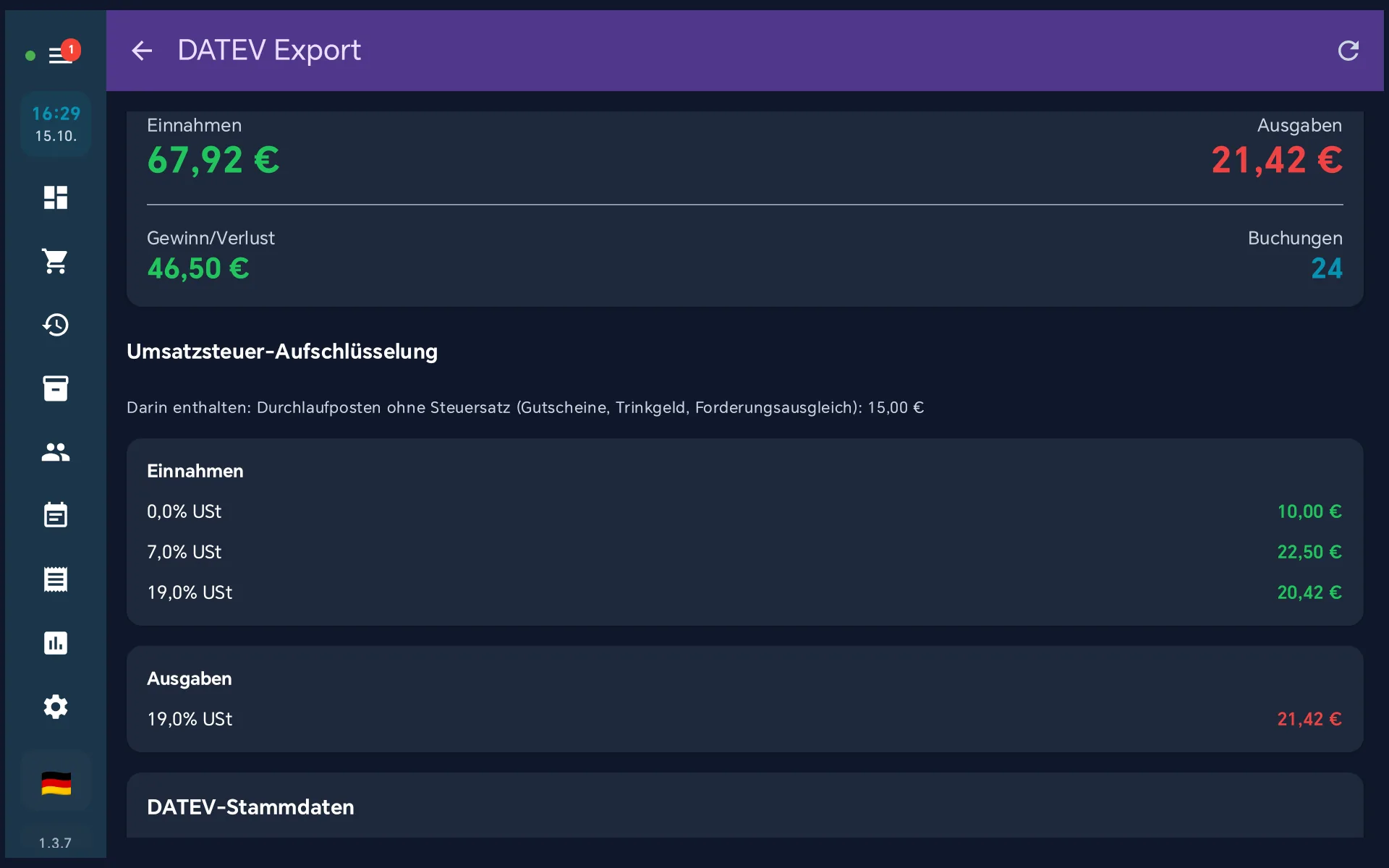
Task: Open the bar chart reports icon
Action: pos(56,643)
